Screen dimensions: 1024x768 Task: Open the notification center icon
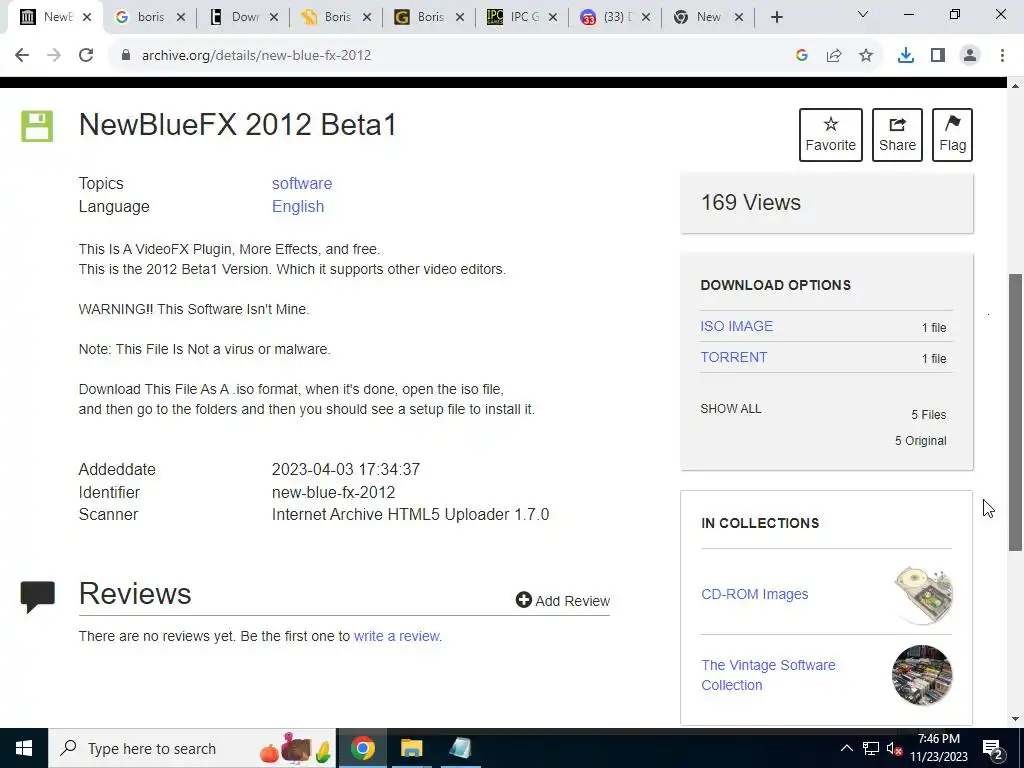point(993,749)
